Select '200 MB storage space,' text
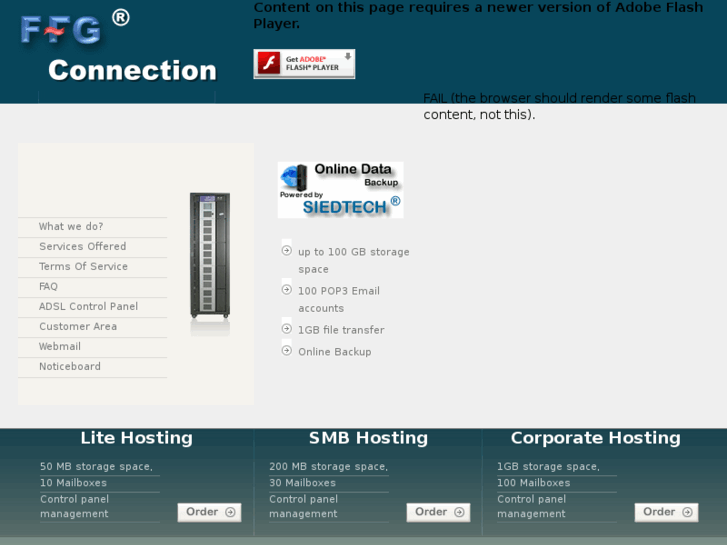Screen dimensions: 727x545 [x=329, y=466]
